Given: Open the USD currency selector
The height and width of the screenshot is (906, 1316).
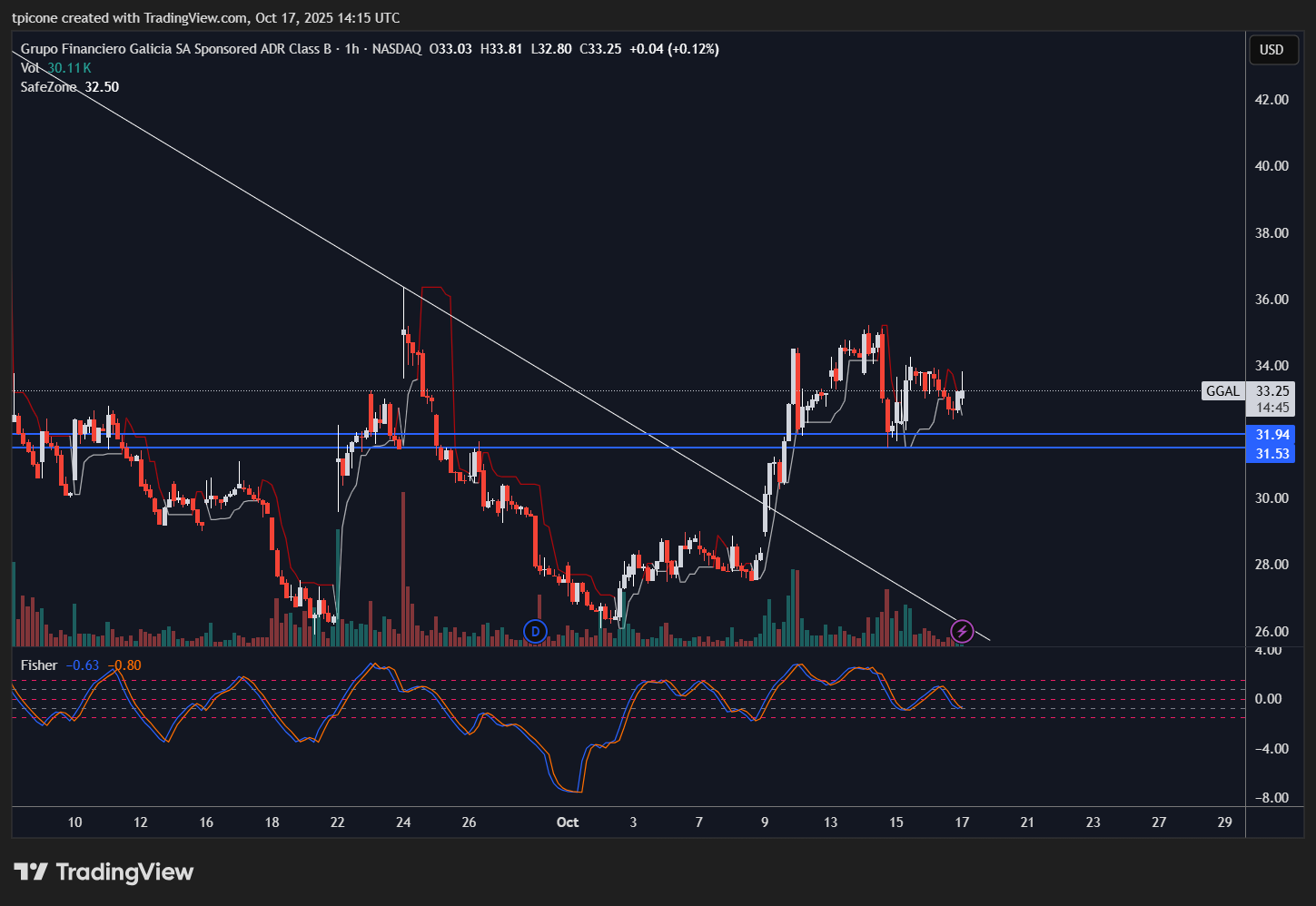Looking at the screenshot, I should point(1271,50).
